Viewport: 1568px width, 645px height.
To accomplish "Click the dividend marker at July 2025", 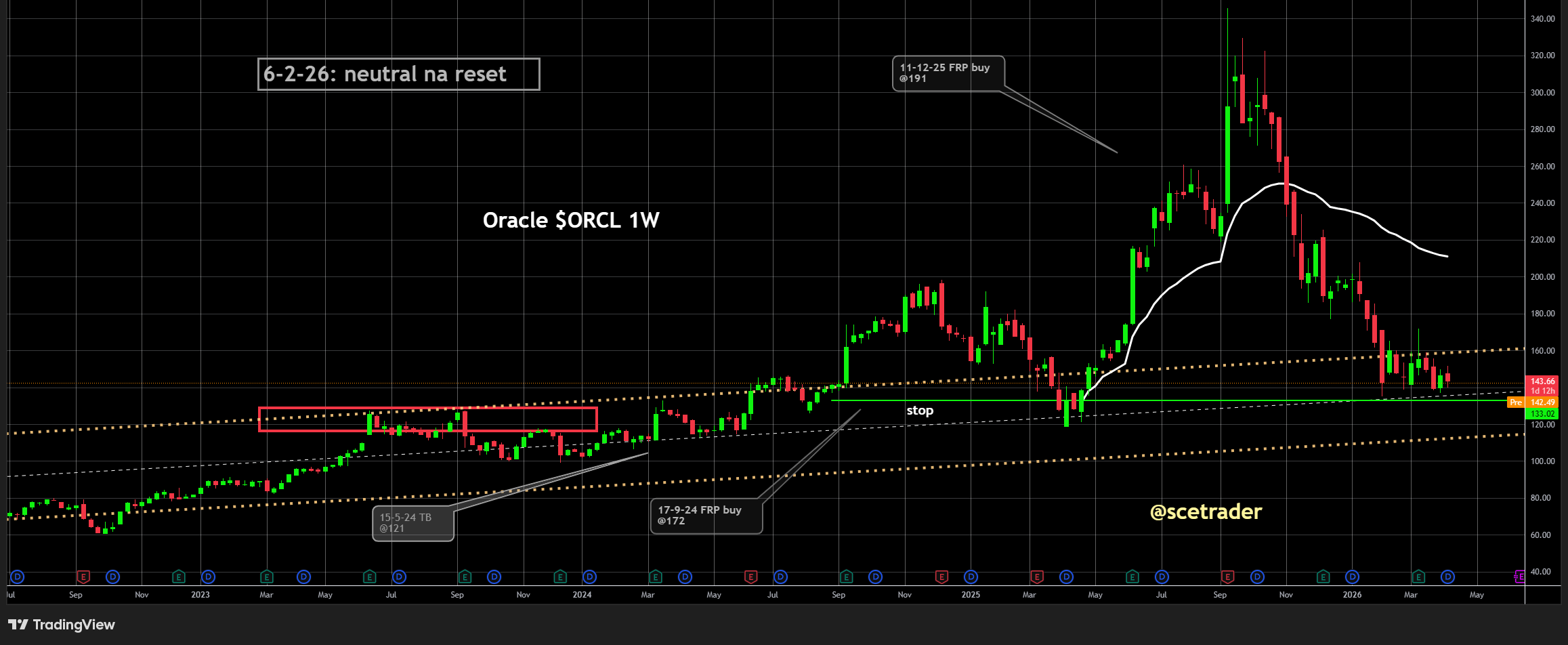I will [x=1162, y=577].
